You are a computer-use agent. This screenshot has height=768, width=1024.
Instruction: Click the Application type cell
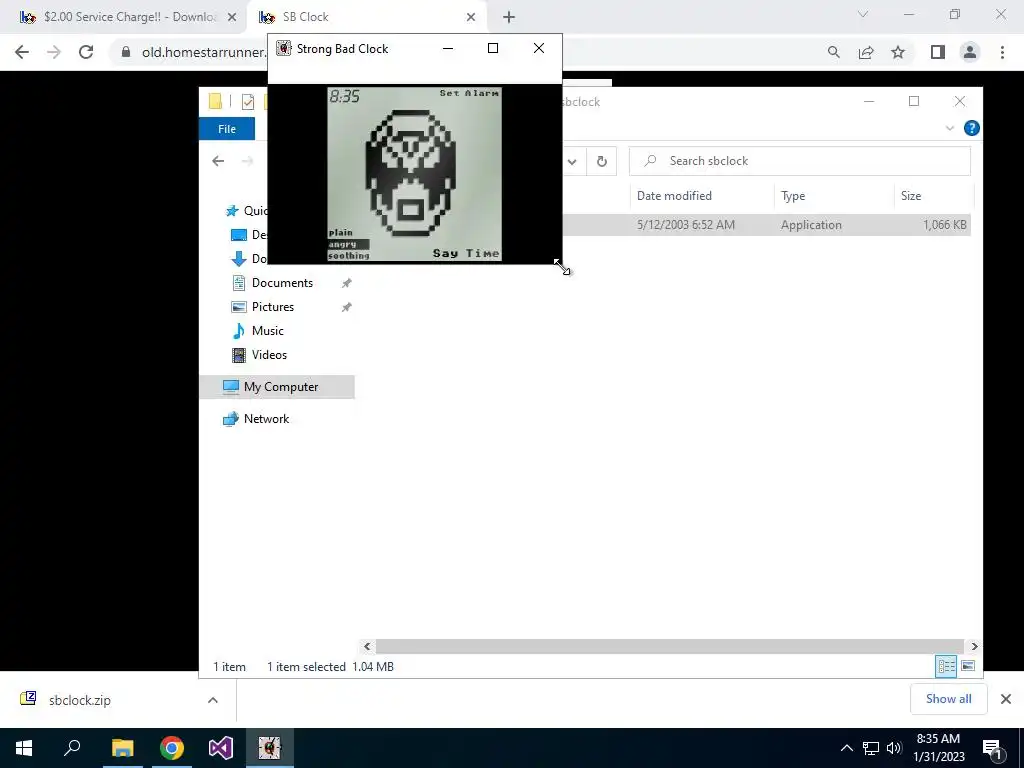tap(811, 225)
